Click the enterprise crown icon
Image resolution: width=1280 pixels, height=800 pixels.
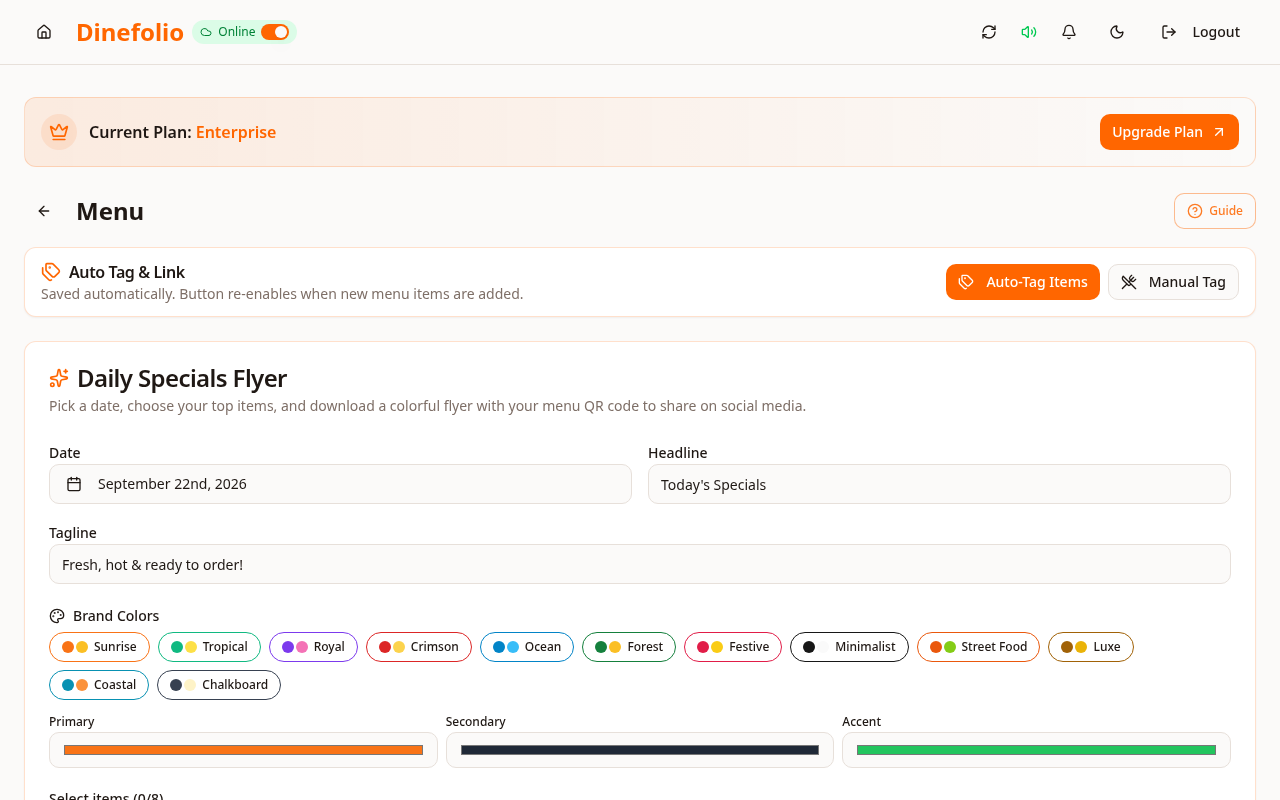[59, 132]
